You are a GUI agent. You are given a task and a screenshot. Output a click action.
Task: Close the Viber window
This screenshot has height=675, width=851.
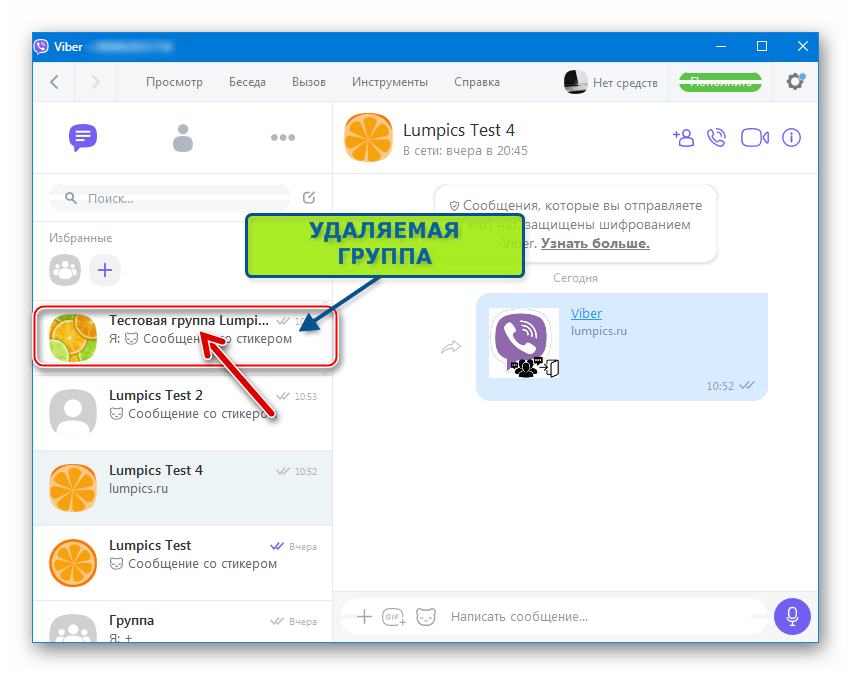[x=803, y=47]
